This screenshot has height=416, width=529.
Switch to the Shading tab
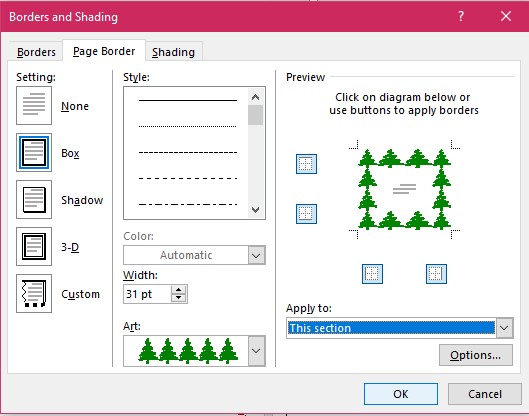[173, 52]
